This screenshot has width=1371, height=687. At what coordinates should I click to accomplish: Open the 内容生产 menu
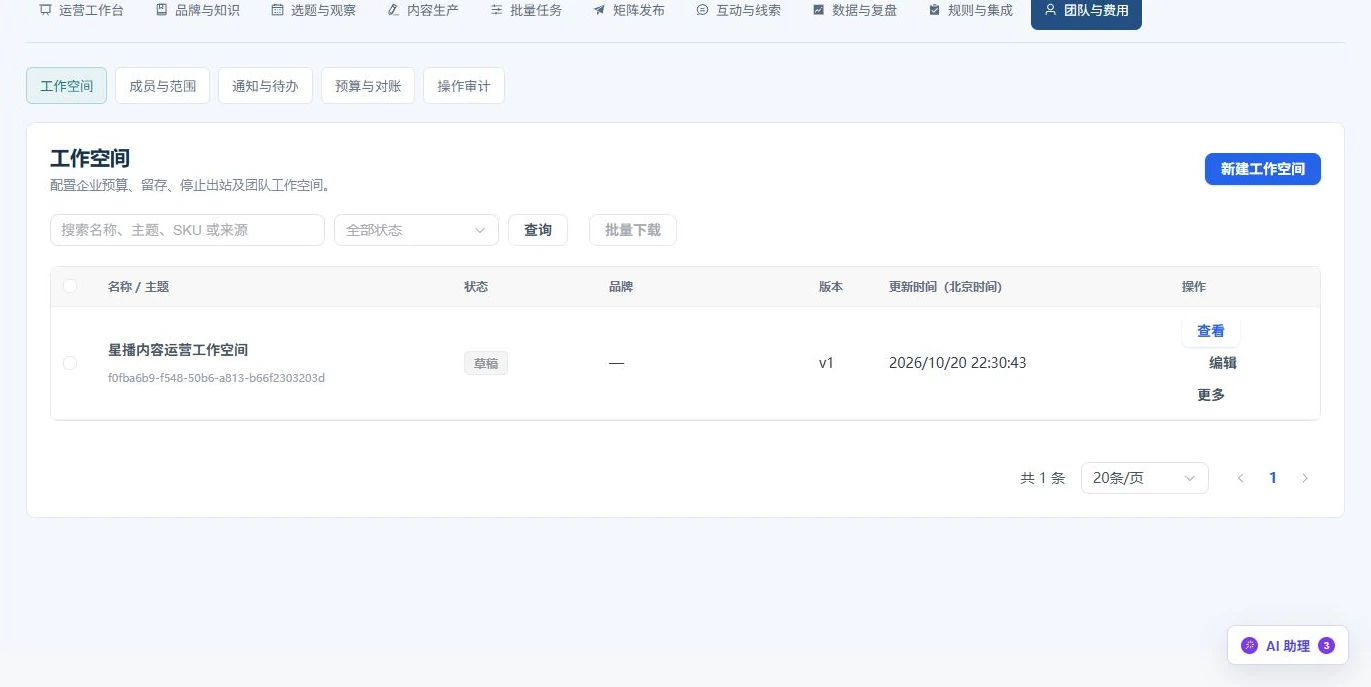point(423,10)
